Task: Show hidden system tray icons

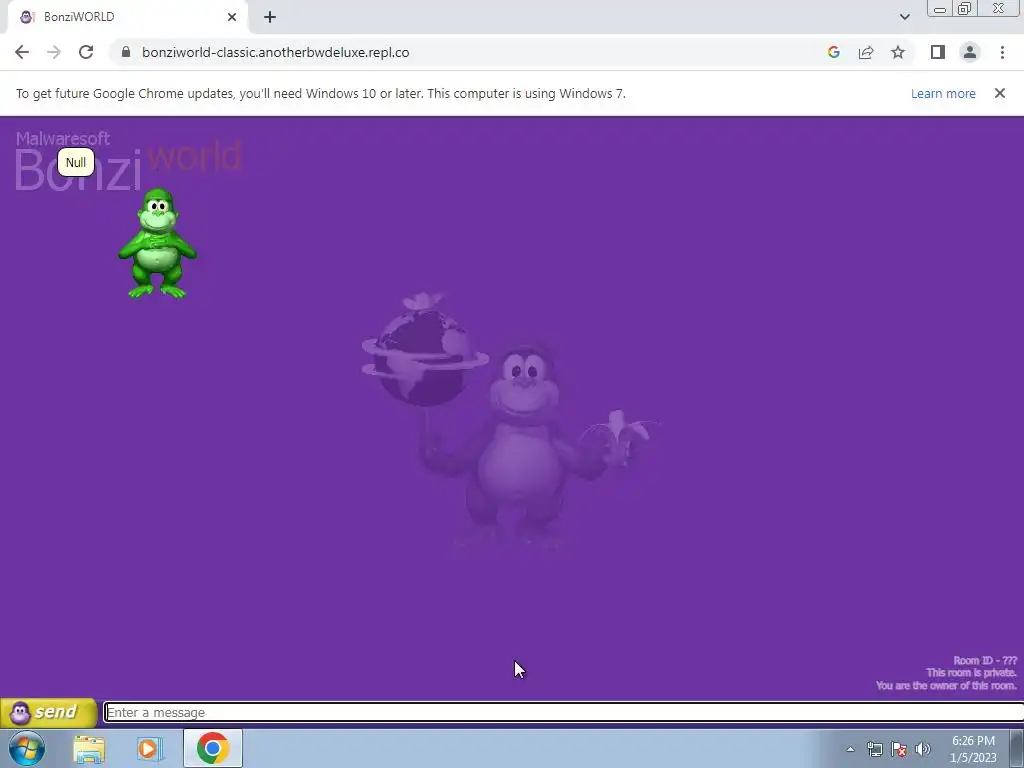Action: click(x=850, y=749)
